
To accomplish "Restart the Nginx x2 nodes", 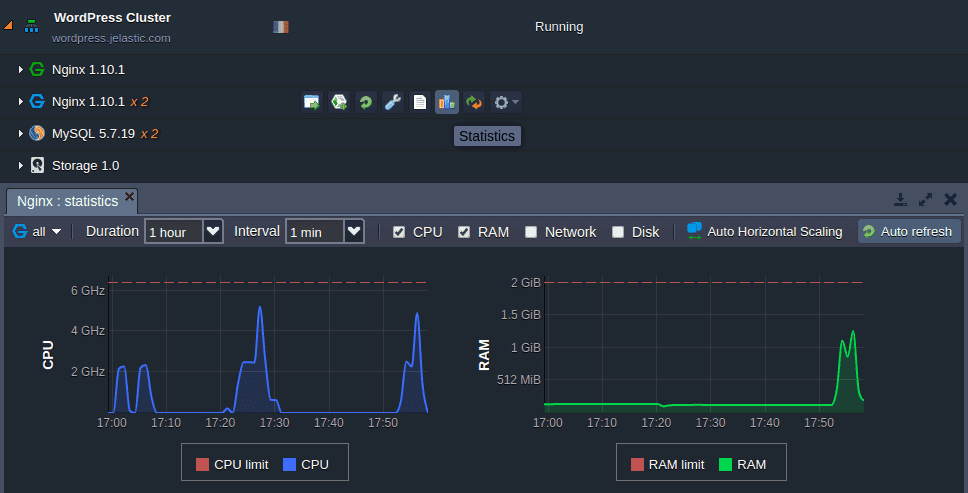I will (x=365, y=102).
